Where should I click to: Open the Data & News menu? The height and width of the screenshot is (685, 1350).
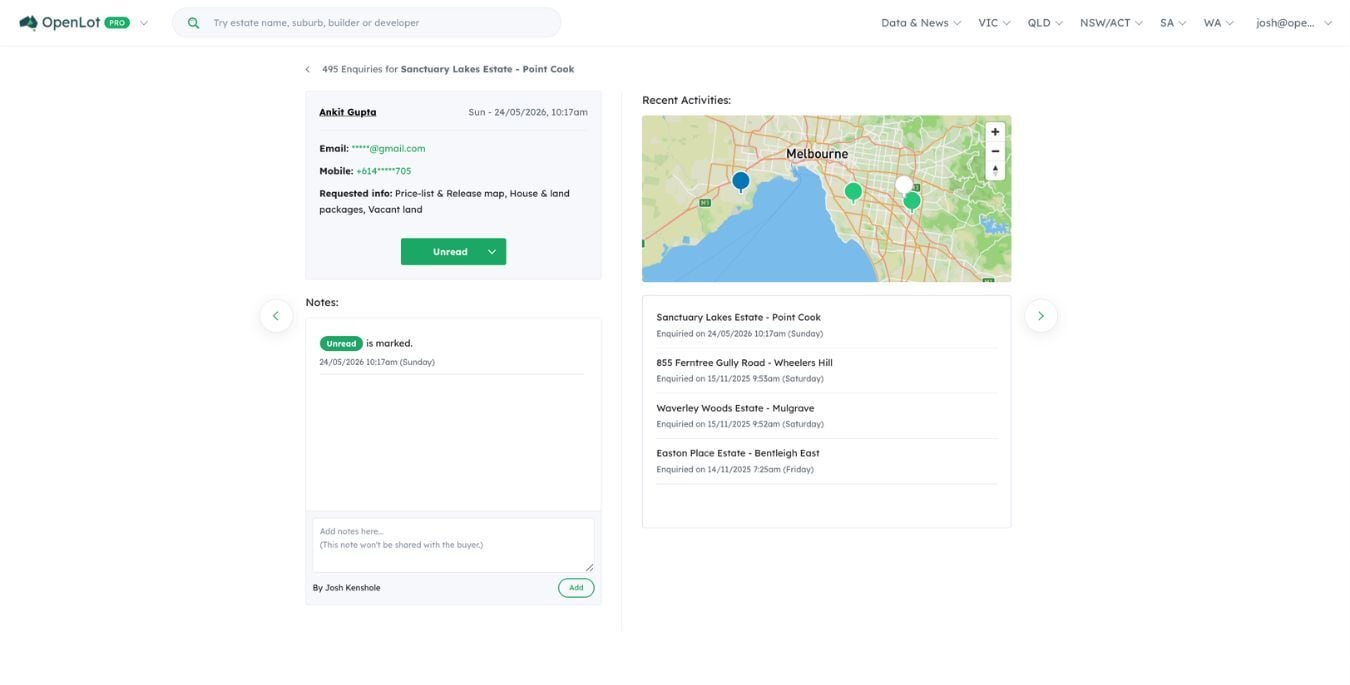(x=921, y=22)
